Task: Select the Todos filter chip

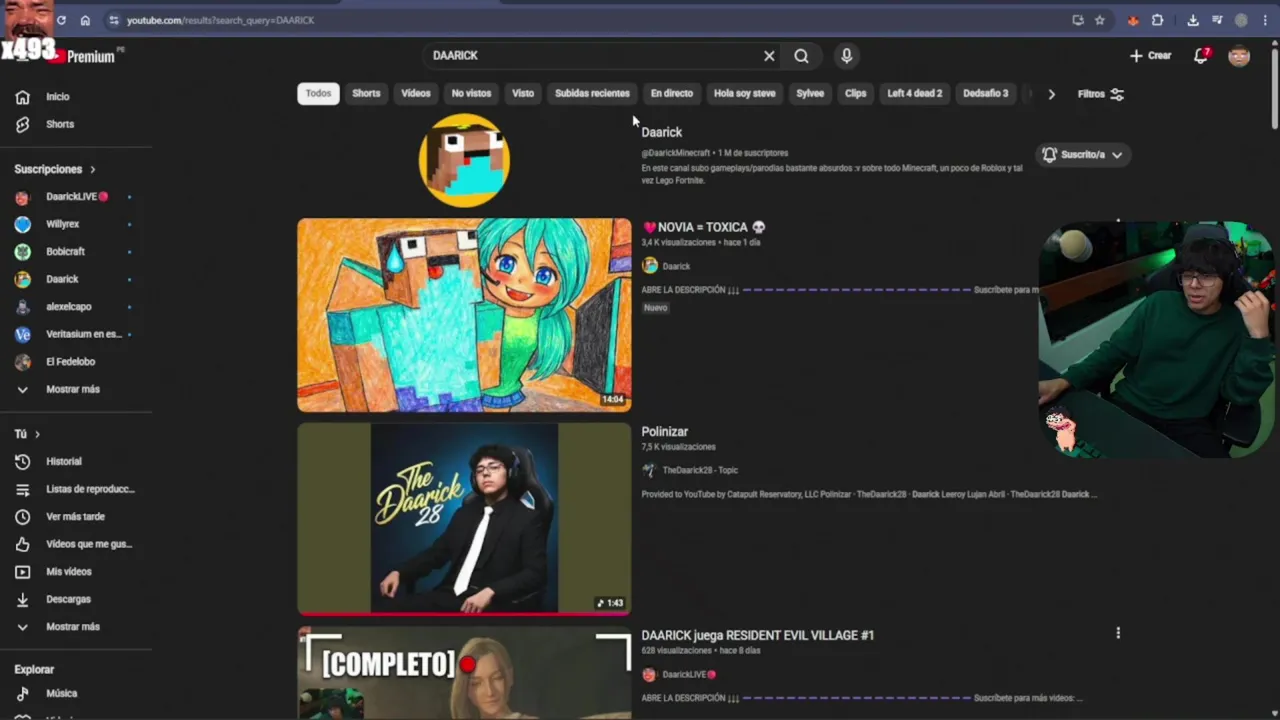Action: coord(318,93)
